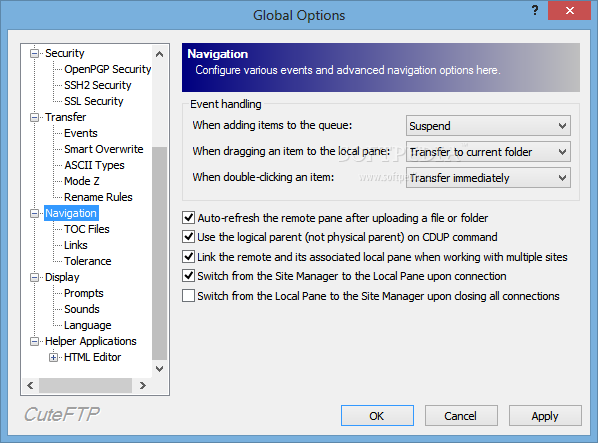Click the horizontal scrollbar right arrow
The image size is (598, 443).
pyautogui.click(x=143, y=385)
